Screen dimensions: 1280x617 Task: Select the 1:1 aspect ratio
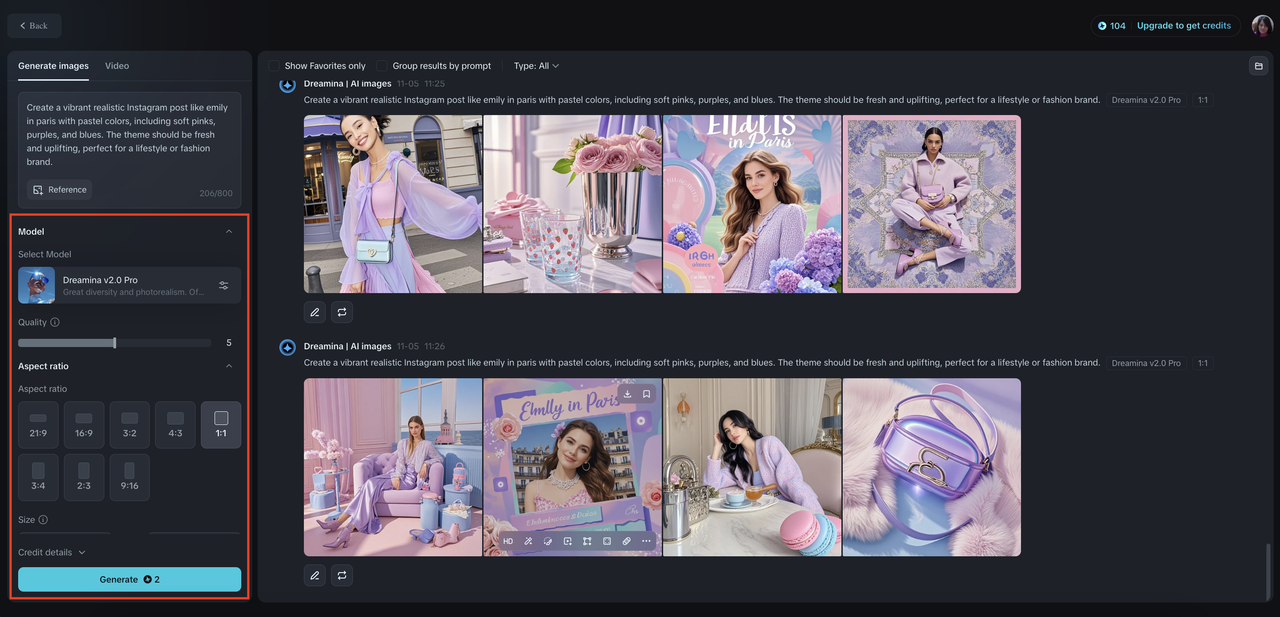(x=221, y=425)
